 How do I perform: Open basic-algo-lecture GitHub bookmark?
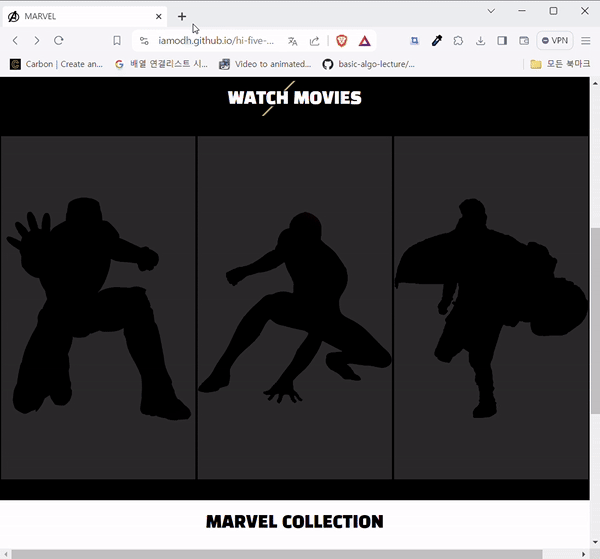pos(368,64)
